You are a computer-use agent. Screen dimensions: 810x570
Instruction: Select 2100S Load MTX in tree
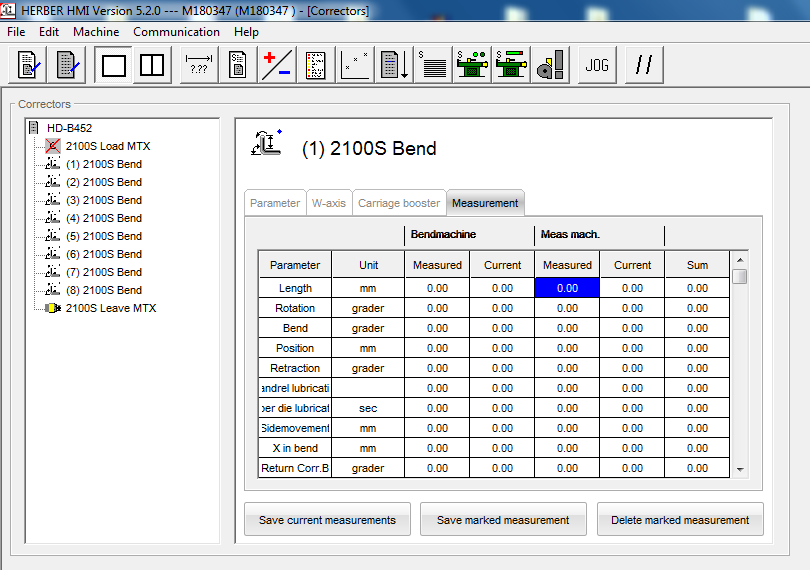coord(108,146)
